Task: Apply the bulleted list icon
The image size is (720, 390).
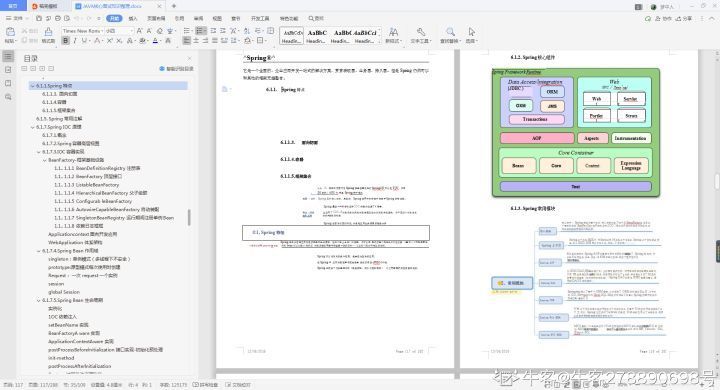Action: coord(186,31)
